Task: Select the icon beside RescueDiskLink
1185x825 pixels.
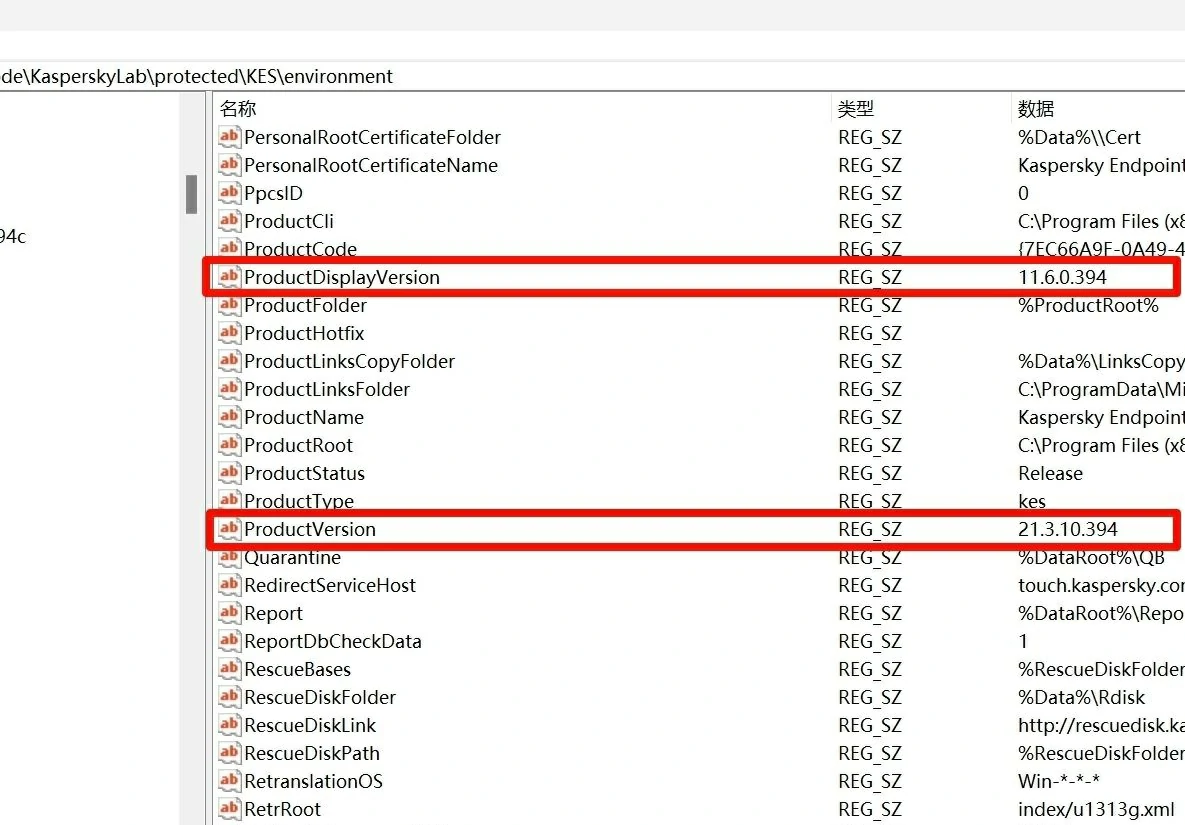Action: 229,725
